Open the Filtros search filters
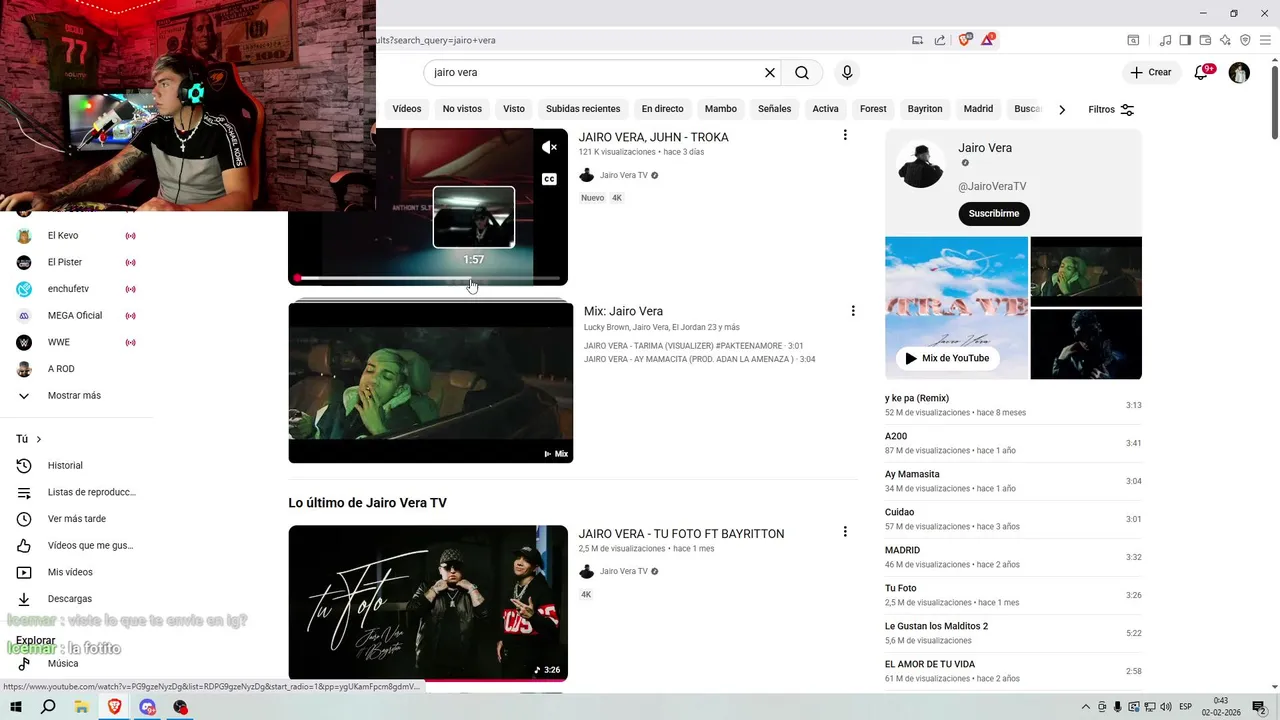Screen dimensions: 1280x720 [x=1111, y=109]
